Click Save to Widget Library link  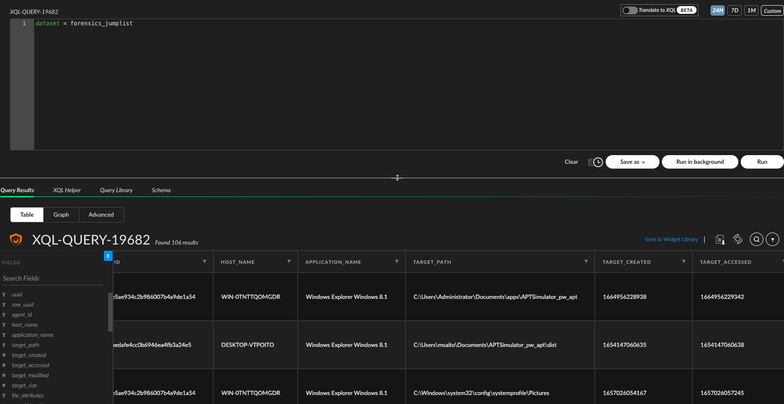coord(671,240)
